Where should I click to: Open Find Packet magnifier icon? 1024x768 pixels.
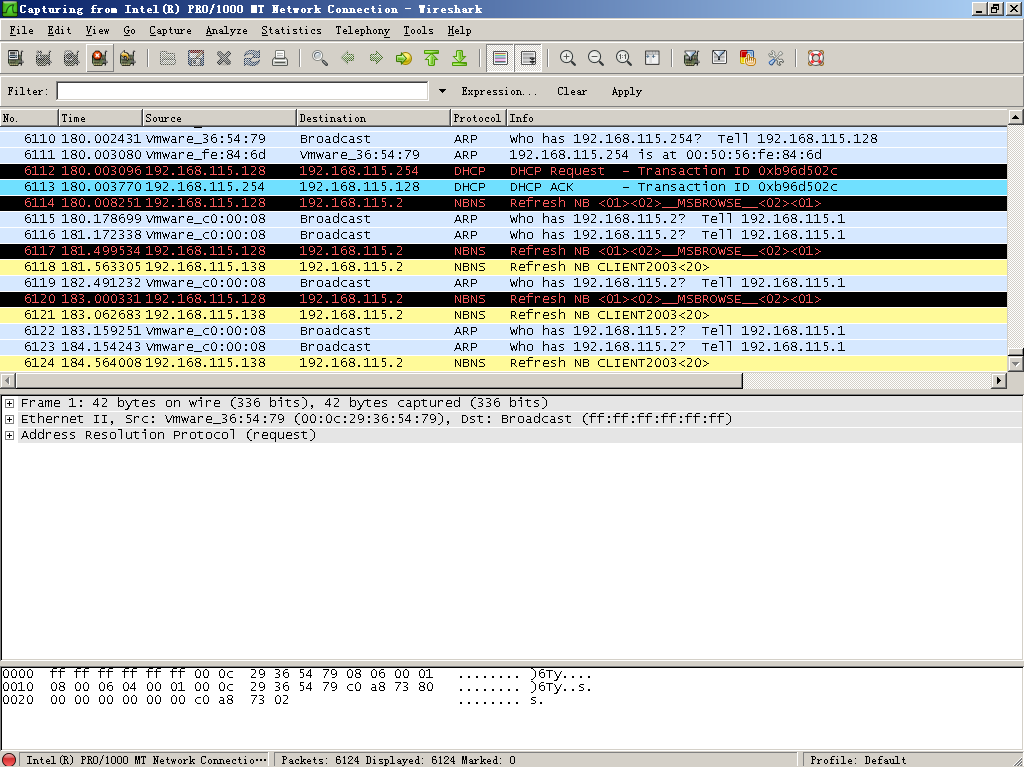320,58
